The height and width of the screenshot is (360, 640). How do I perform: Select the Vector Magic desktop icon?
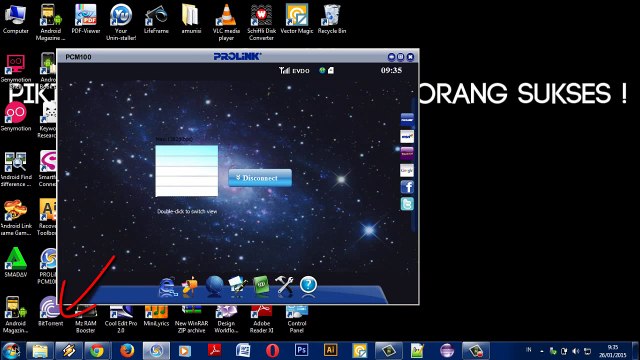coord(297,20)
